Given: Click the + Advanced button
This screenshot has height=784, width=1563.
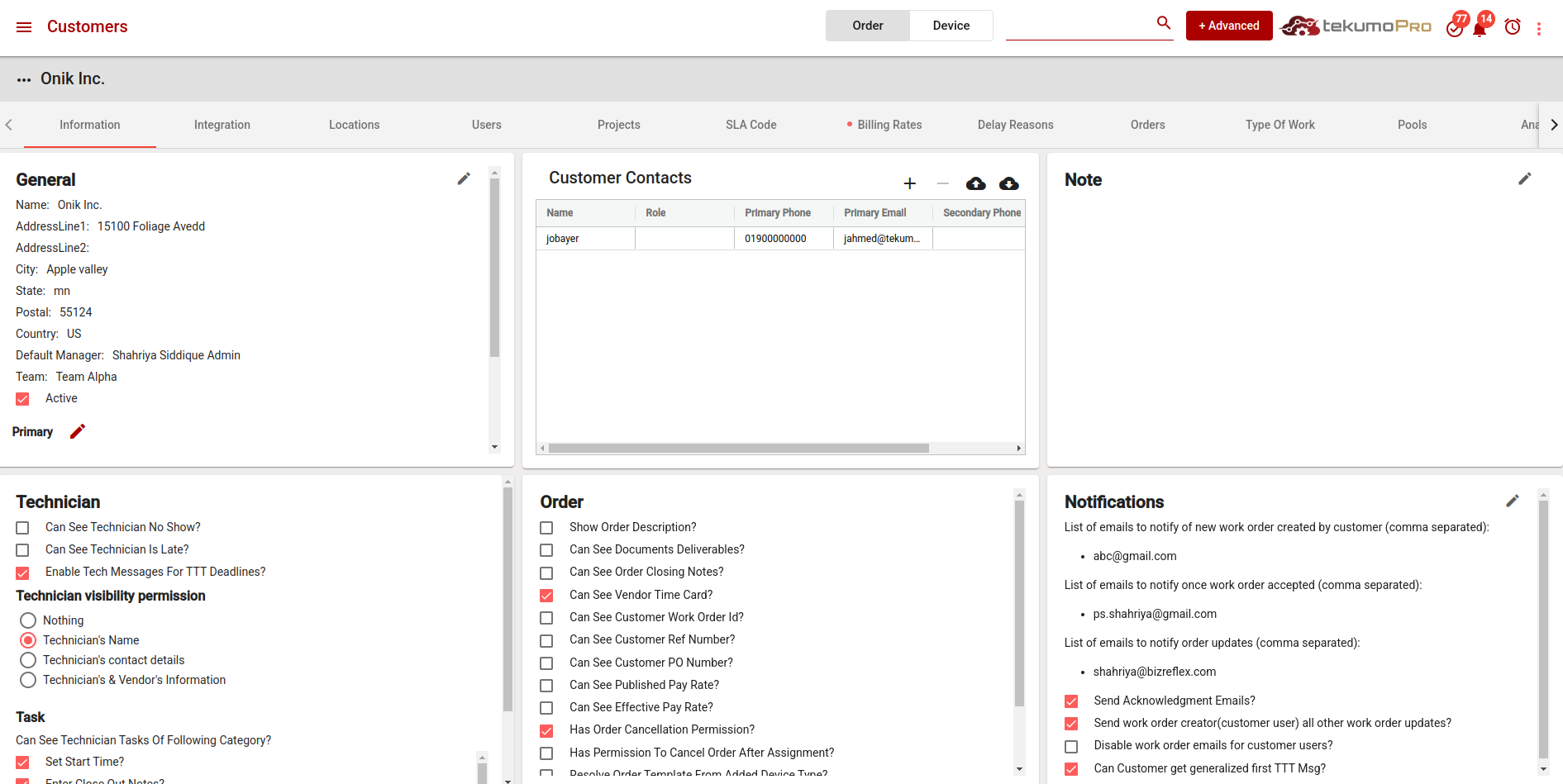Looking at the screenshot, I should [1228, 26].
